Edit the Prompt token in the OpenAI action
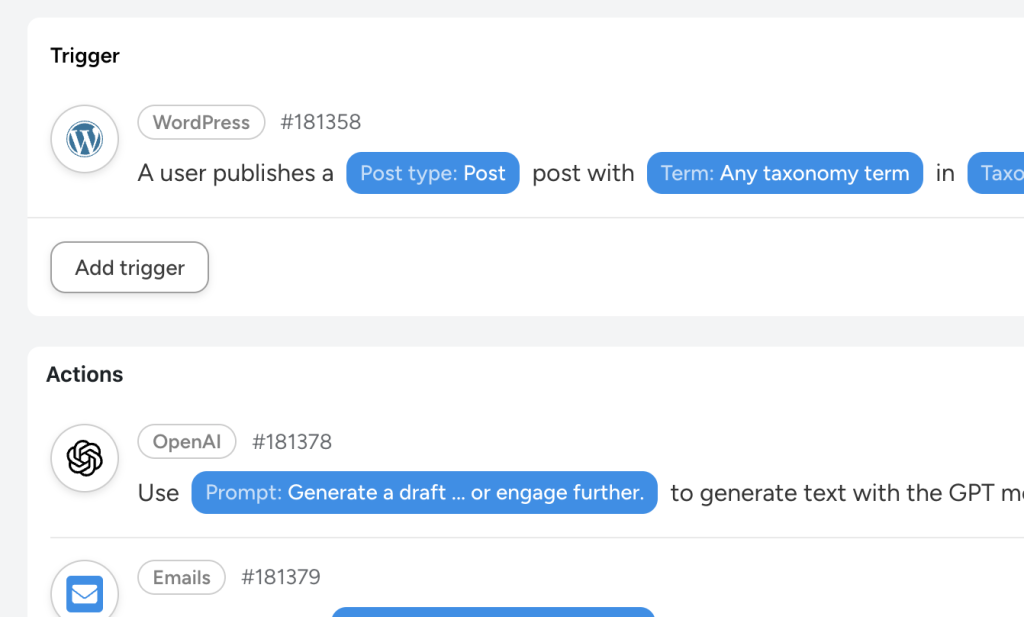The width and height of the screenshot is (1024, 617). pyautogui.click(x=424, y=493)
